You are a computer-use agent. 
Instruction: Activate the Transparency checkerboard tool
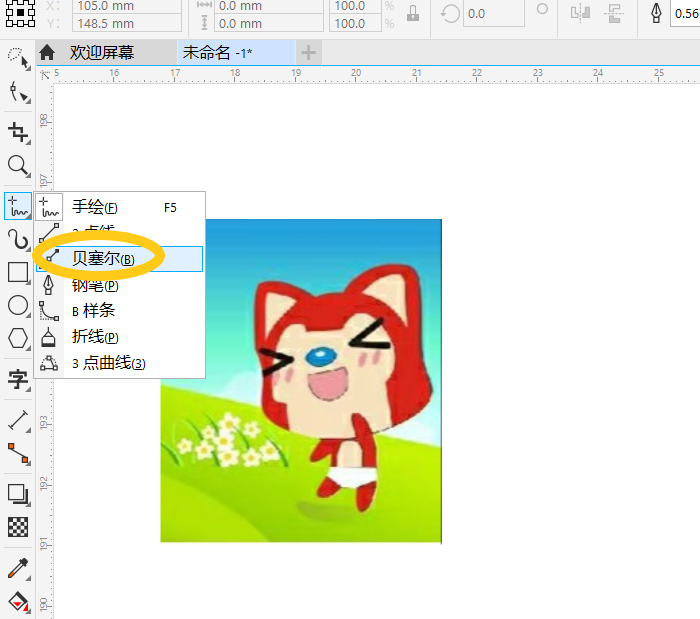(18, 526)
